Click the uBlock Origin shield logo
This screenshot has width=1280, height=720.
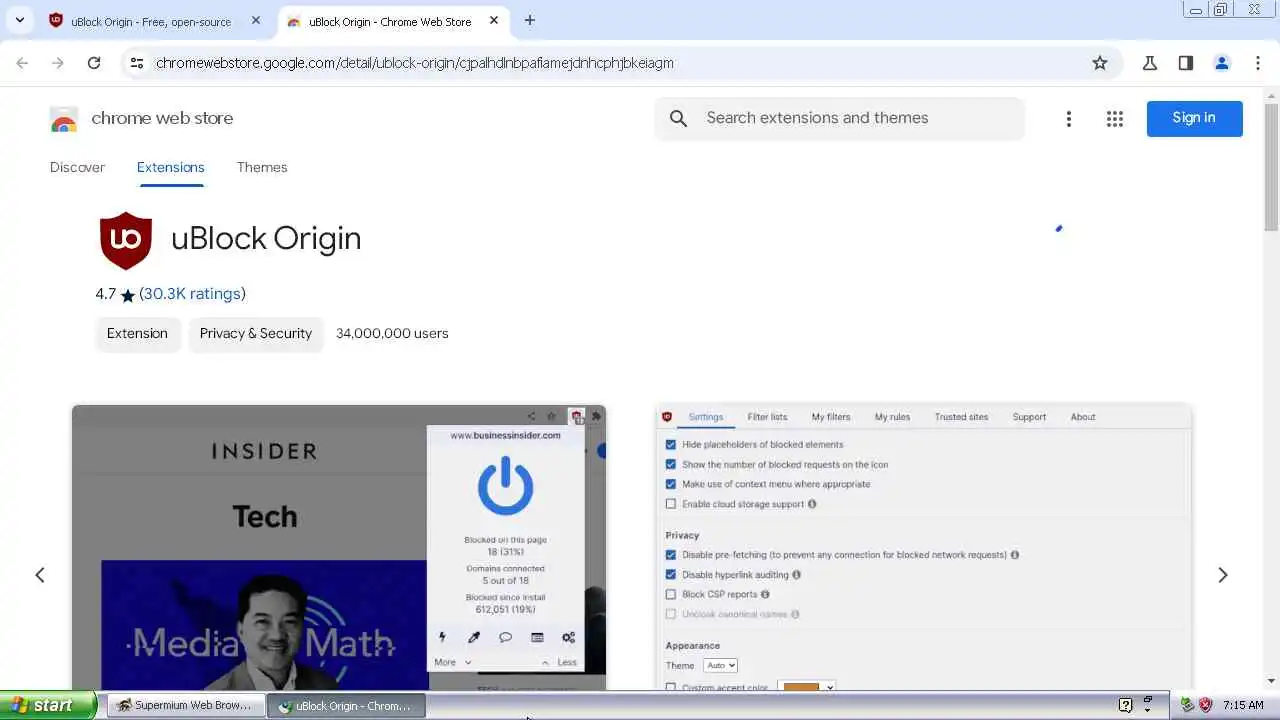click(126, 240)
